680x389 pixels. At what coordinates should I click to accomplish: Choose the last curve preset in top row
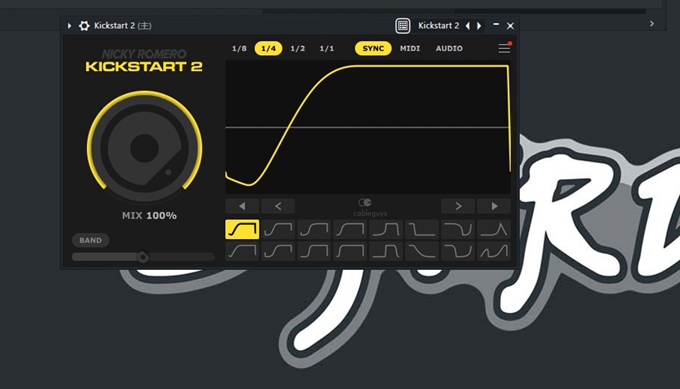coord(494,229)
